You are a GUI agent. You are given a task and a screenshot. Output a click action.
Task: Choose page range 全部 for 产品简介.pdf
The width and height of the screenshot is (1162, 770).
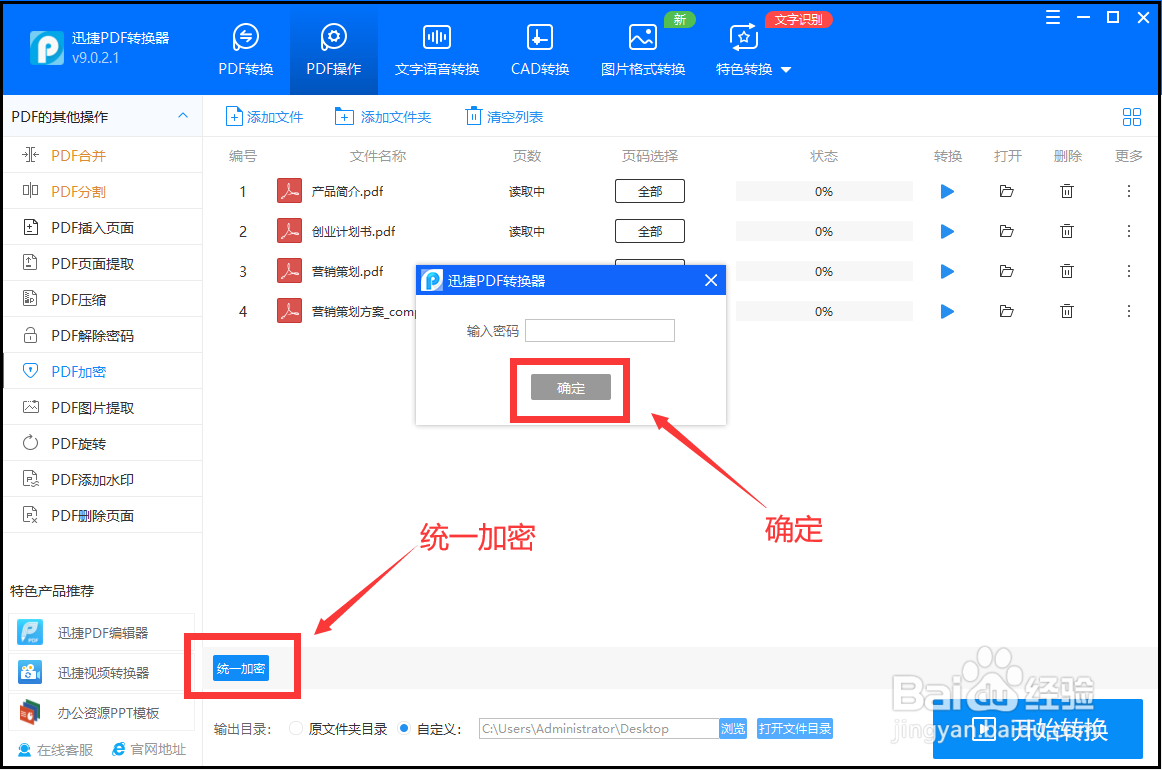point(650,191)
